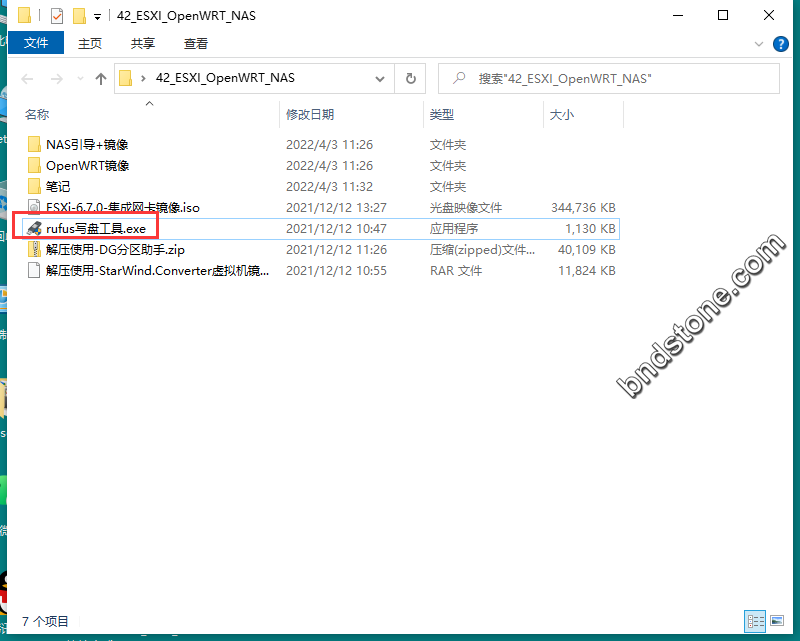This screenshot has width=800, height=641.
Task: Click the 42_ESXI_OpenWRT_NAS breadcrumb in address bar
Action: point(225,78)
